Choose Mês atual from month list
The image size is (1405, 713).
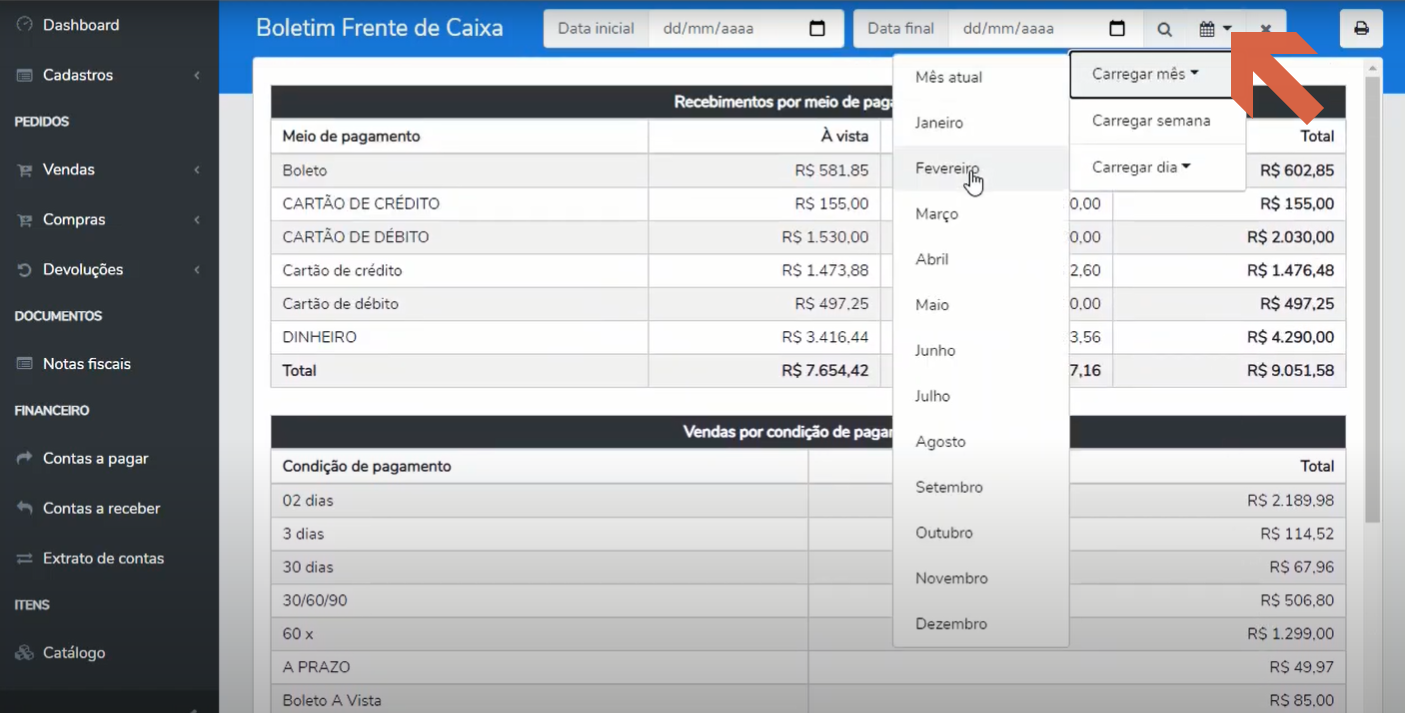[x=981, y=77]
